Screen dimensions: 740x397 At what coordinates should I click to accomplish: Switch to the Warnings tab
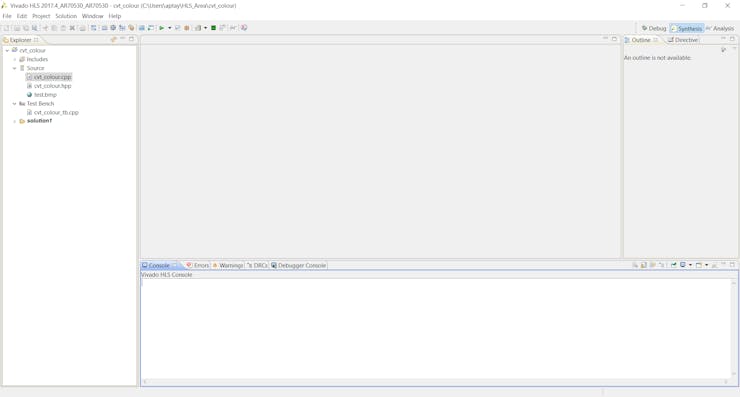click(x=227, y=265)
